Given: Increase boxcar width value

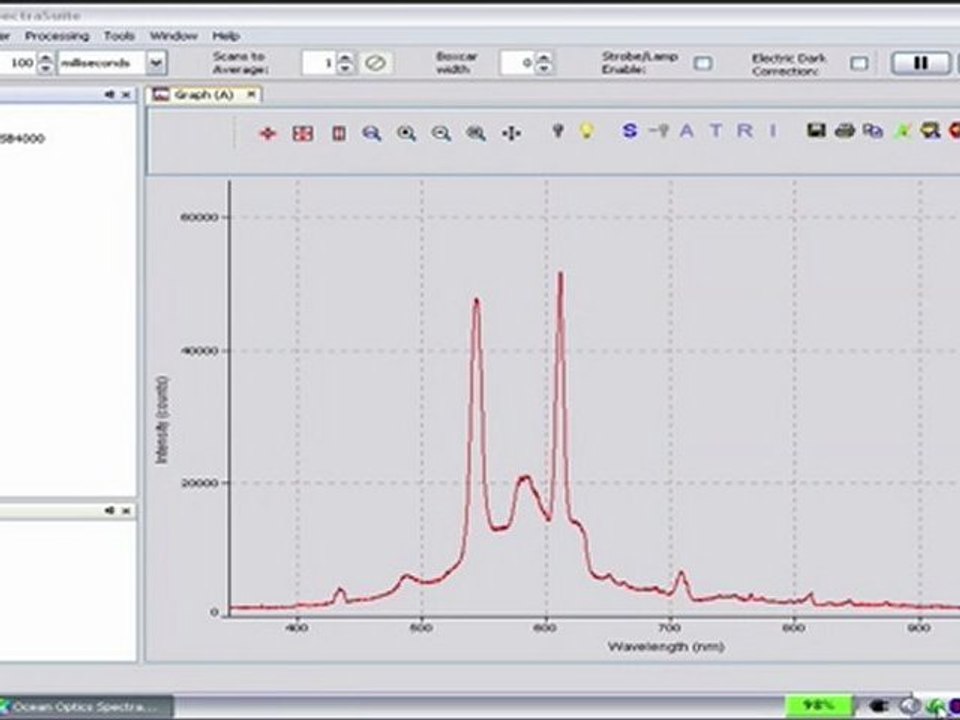Looking at the screenshot, I should click(544, 58).
